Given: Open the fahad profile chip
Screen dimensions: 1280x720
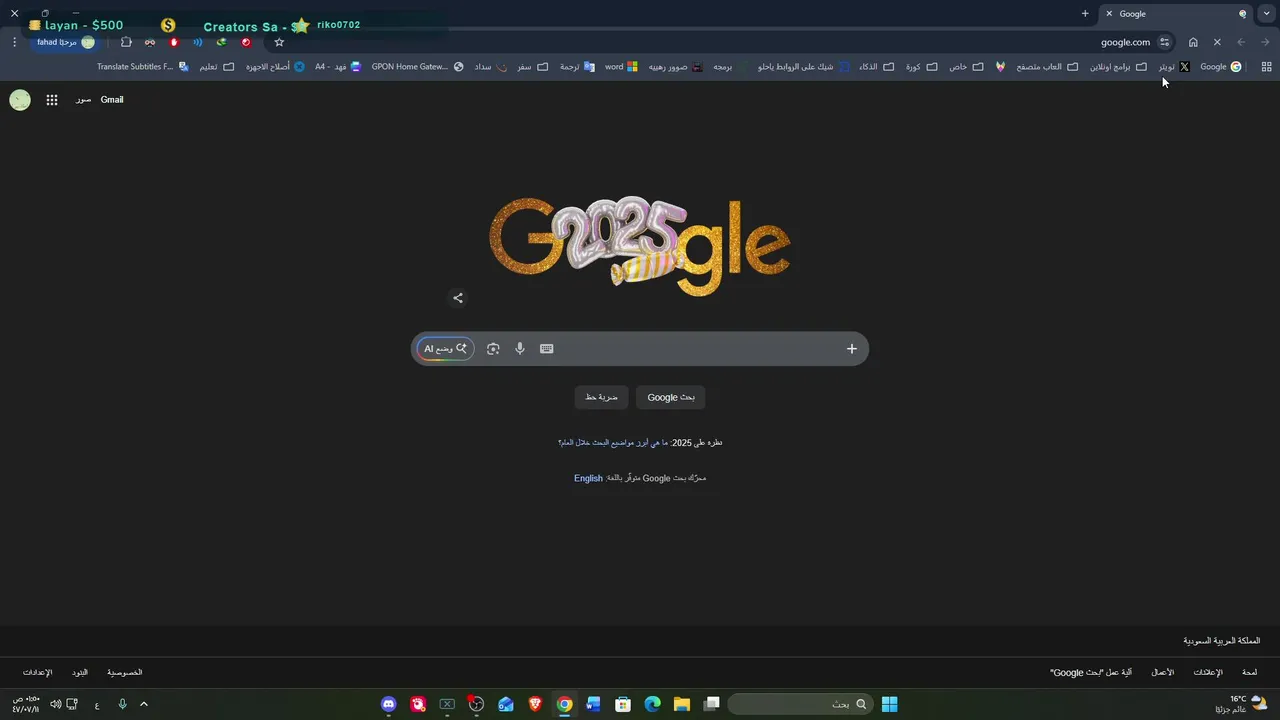Looking at the screenshot, I should pyautogui.click(x=66, y=42).
